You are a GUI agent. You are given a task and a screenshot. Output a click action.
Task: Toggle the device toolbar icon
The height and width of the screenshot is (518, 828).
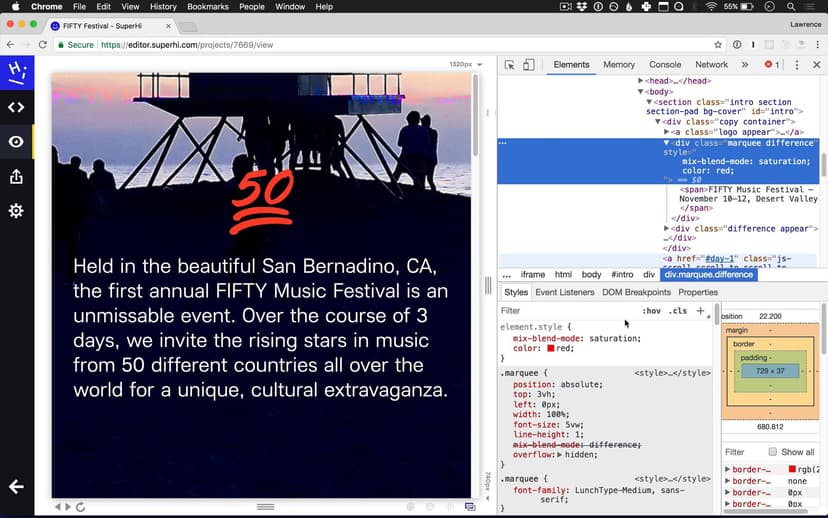[529, 65]
